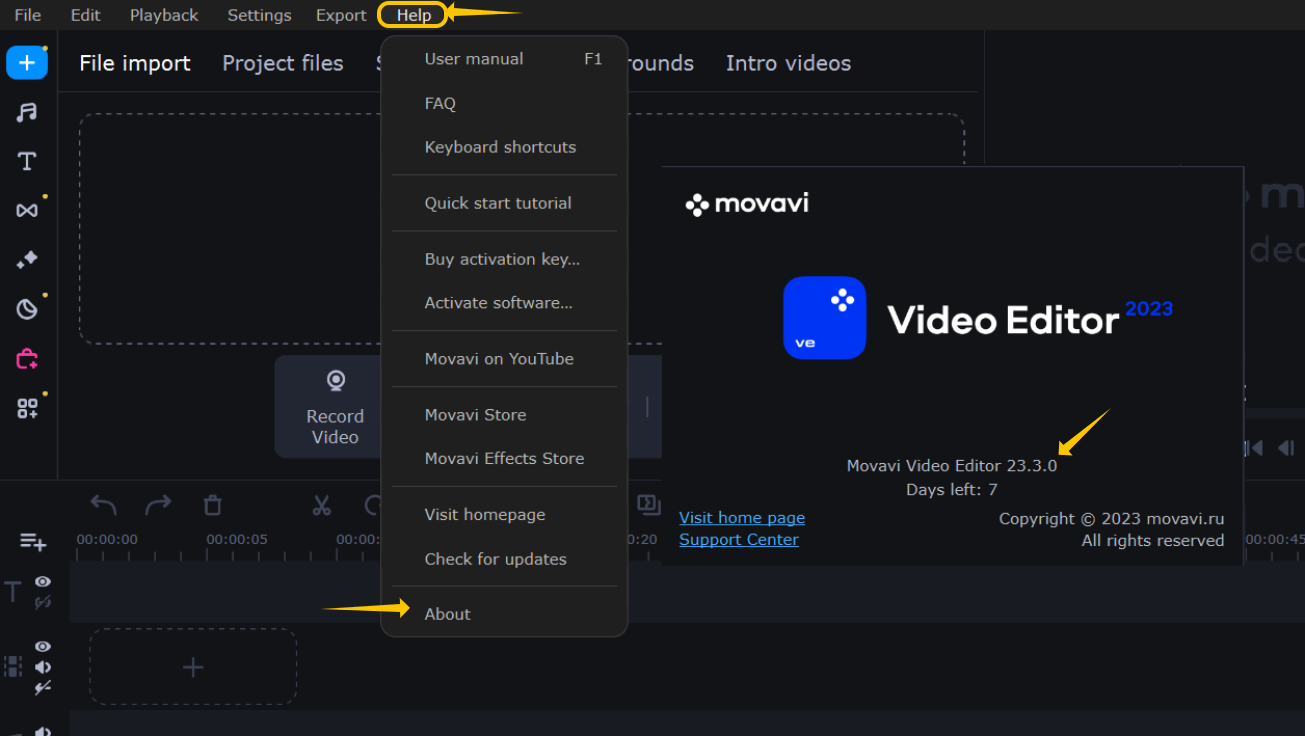Click the Support Center link
The height and width of the screenshot is (736, 1305).
coord(739,540)
